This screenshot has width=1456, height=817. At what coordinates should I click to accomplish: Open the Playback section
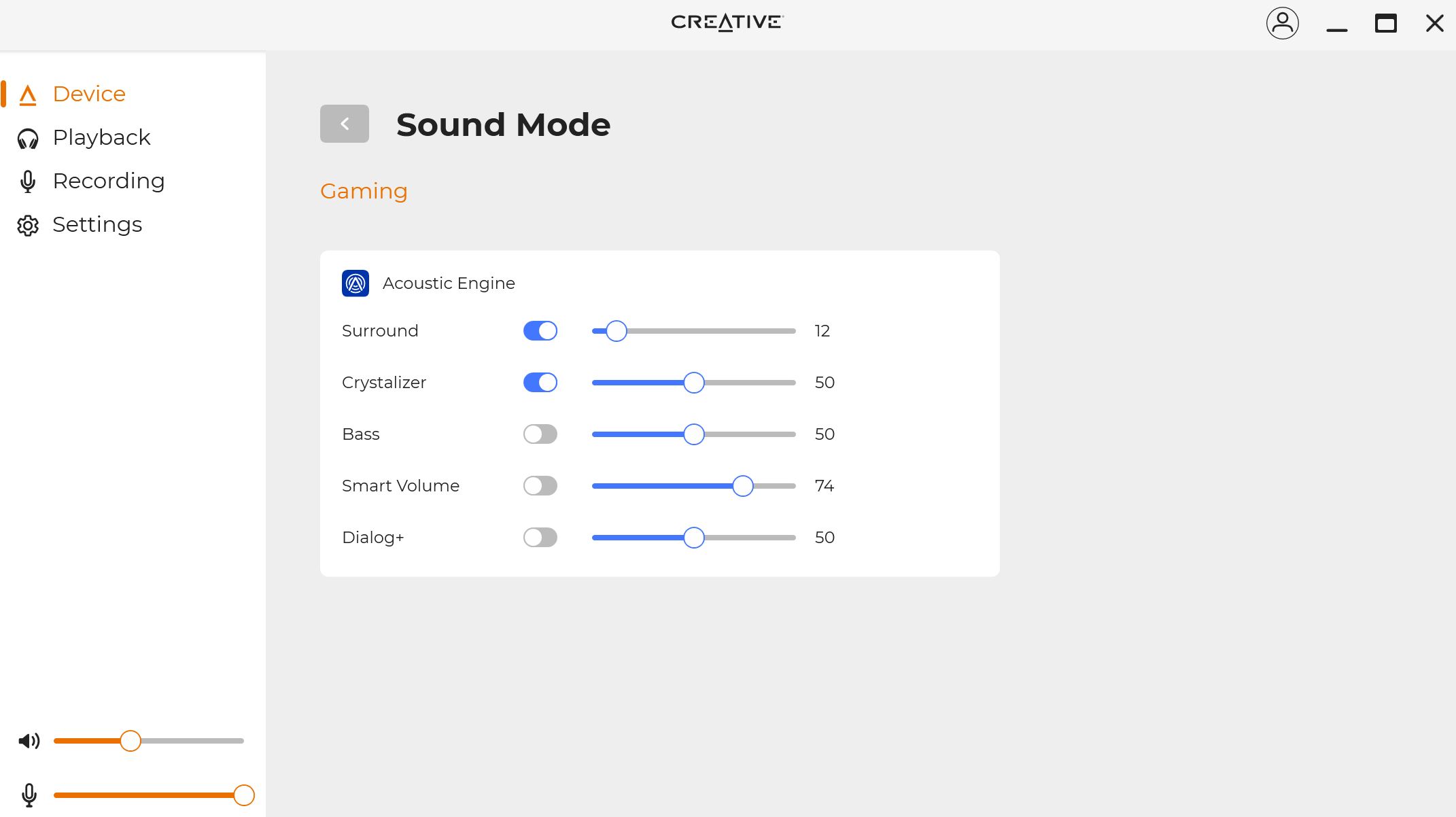(101, 138)
